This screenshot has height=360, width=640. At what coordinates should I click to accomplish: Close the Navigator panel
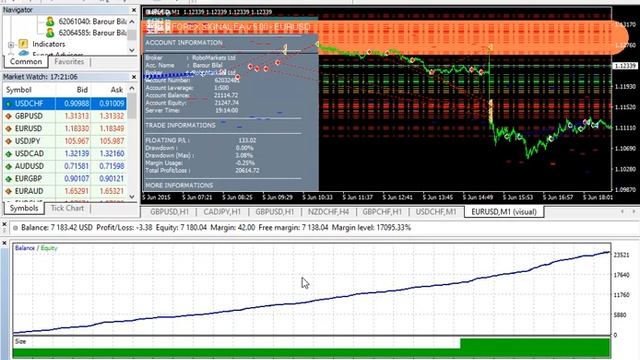click(x=134, y=10)
